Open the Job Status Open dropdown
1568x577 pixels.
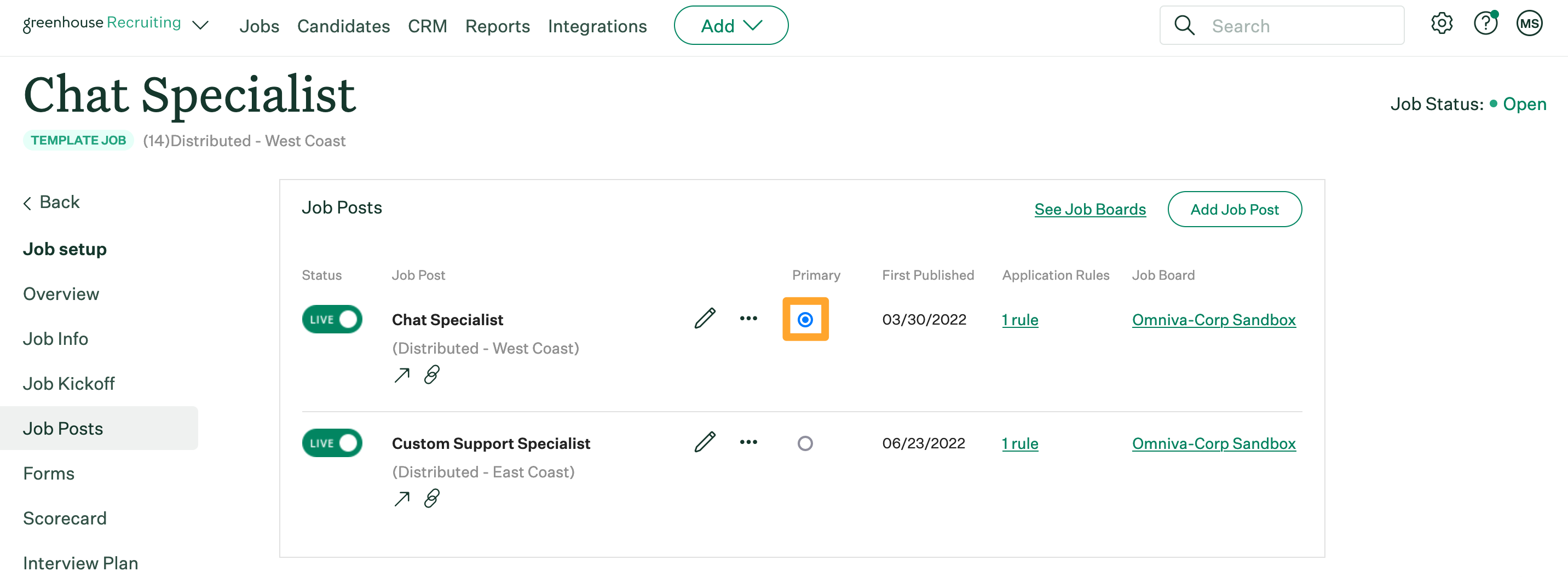[1525, 103]
